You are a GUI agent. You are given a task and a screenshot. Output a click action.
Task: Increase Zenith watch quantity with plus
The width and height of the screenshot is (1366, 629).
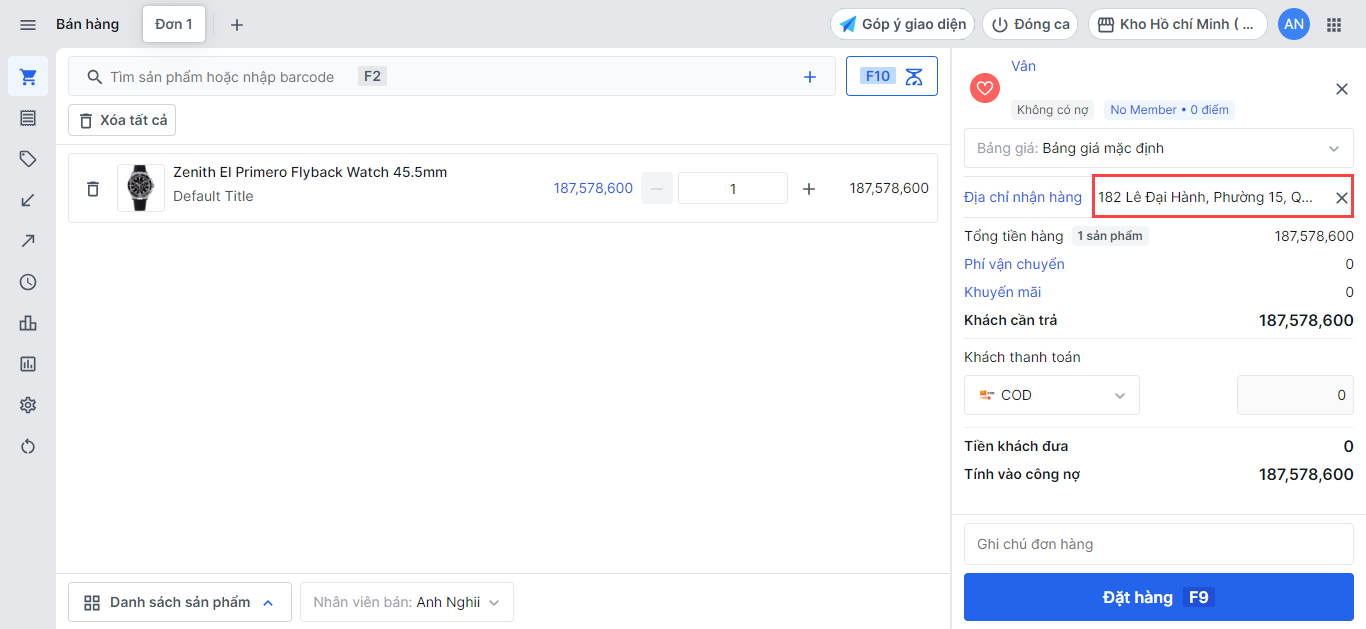pos(809,188)
